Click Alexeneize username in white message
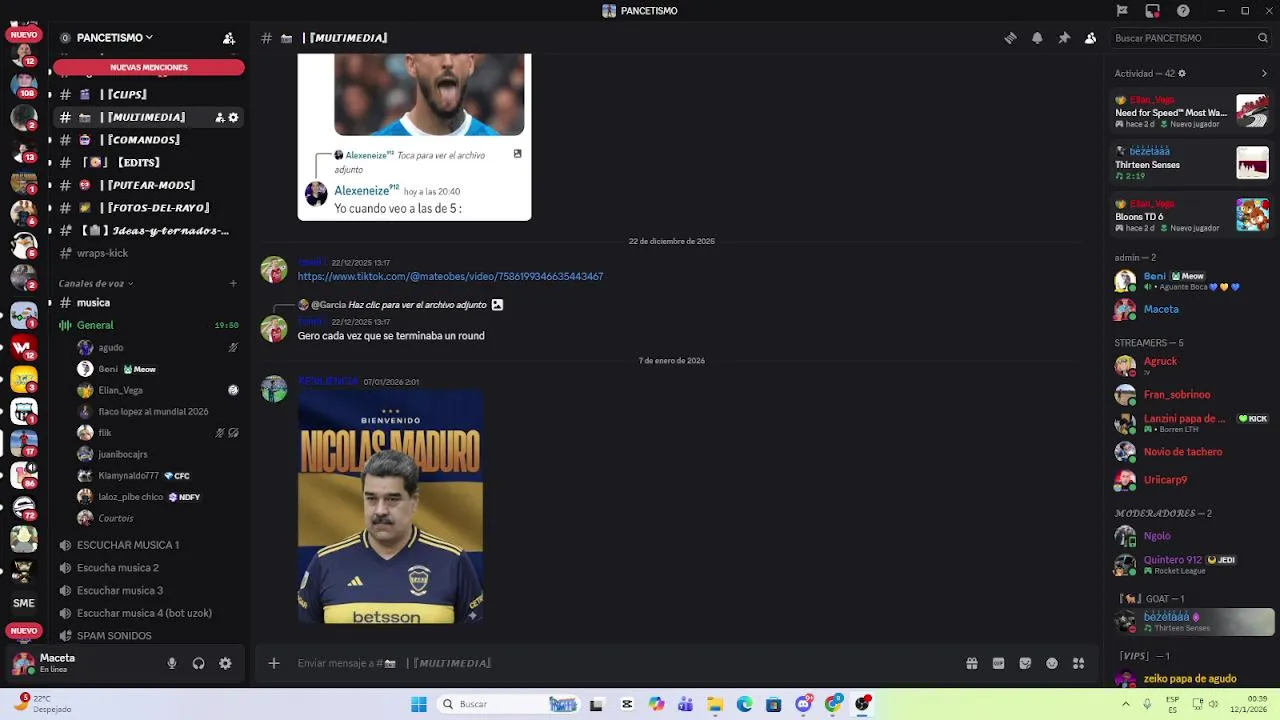The height and width of the screenshot is (720, 1280). click(361, 191)
